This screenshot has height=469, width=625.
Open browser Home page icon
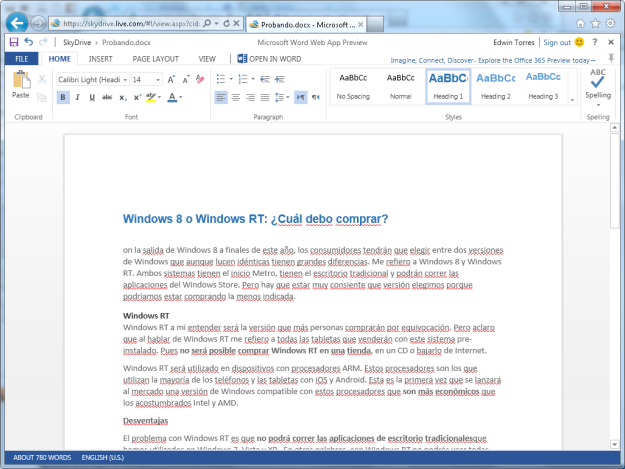click(x=580, y=24)
